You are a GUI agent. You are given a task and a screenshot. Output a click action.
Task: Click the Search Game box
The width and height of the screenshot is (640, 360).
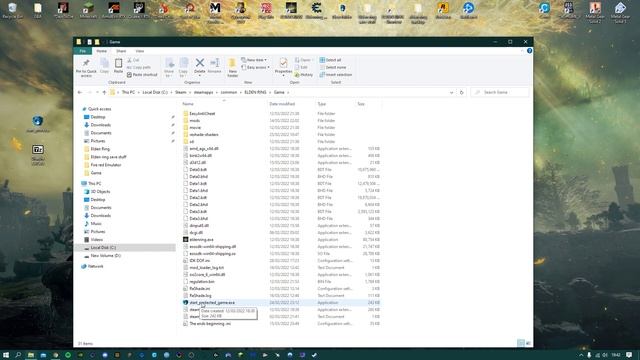(500, 93)
